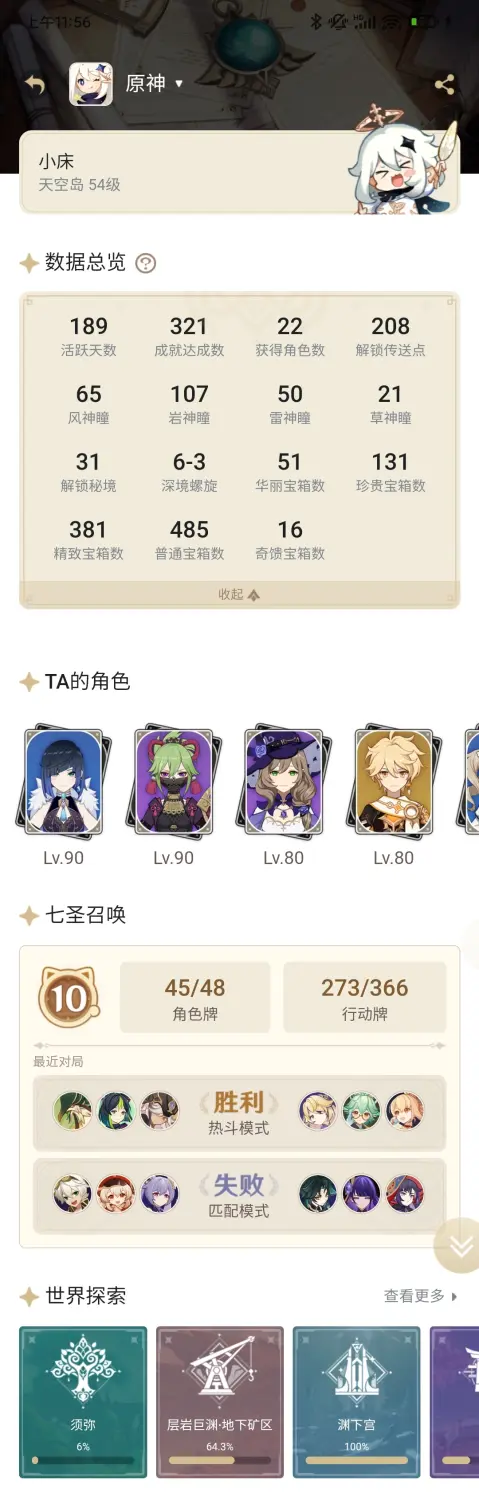
Task: Open the 胜利 热斗模式 match record
Action: point(239,1112)
